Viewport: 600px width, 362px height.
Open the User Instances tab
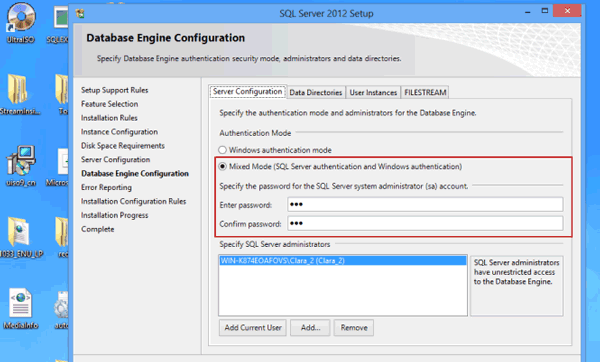373,92
